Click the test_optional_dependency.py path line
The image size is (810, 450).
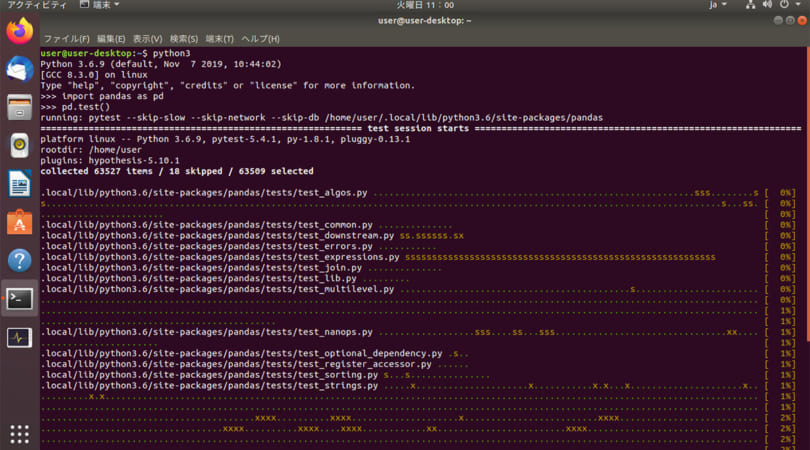[241, 353]
